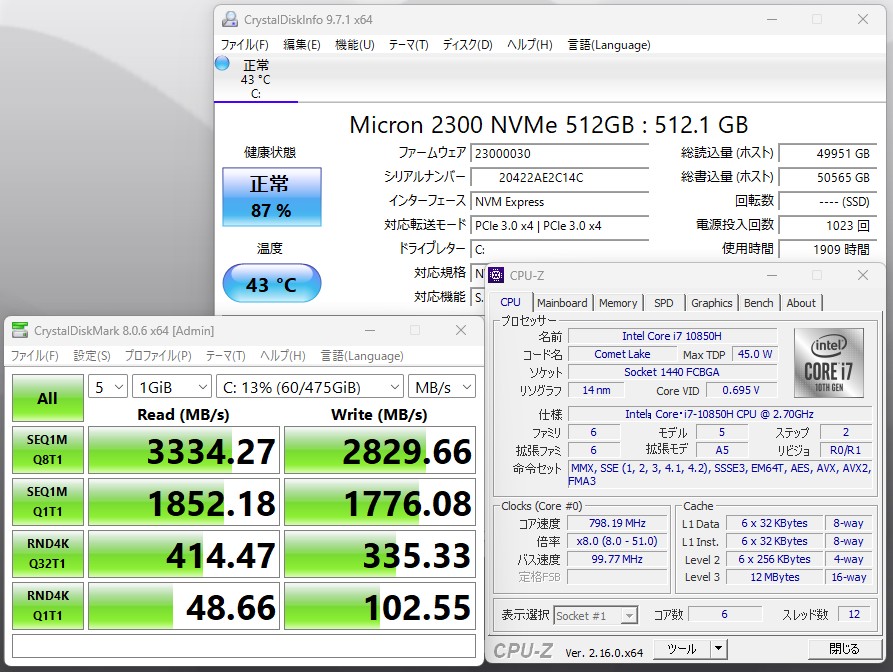The width and height of the screenshot is (893, 672).
Task: Click the CrystalDiskInfo app icon in title bar
Action: tap(230, 19)
